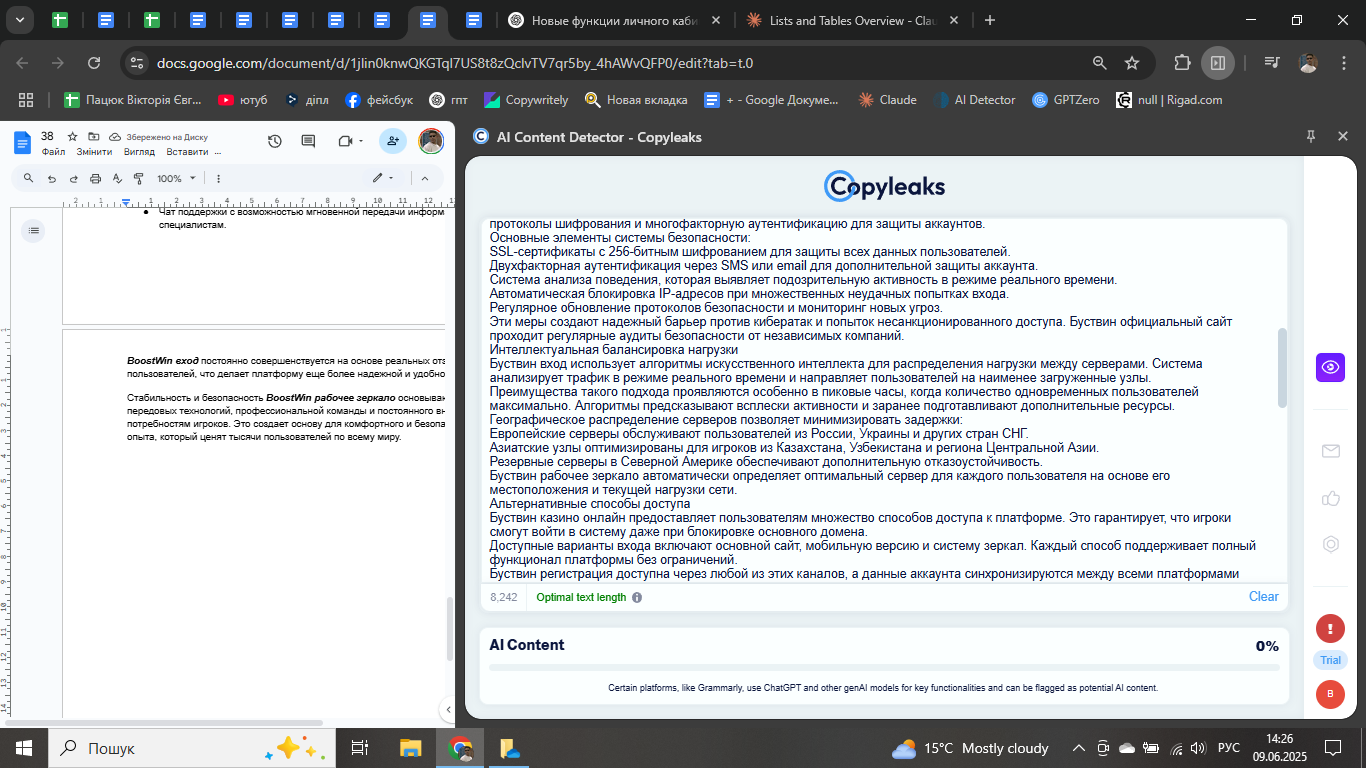This screenshot has height=768, width=1366.
Task: Open the GPTZero bookmark
Action: pos(1066,100)
